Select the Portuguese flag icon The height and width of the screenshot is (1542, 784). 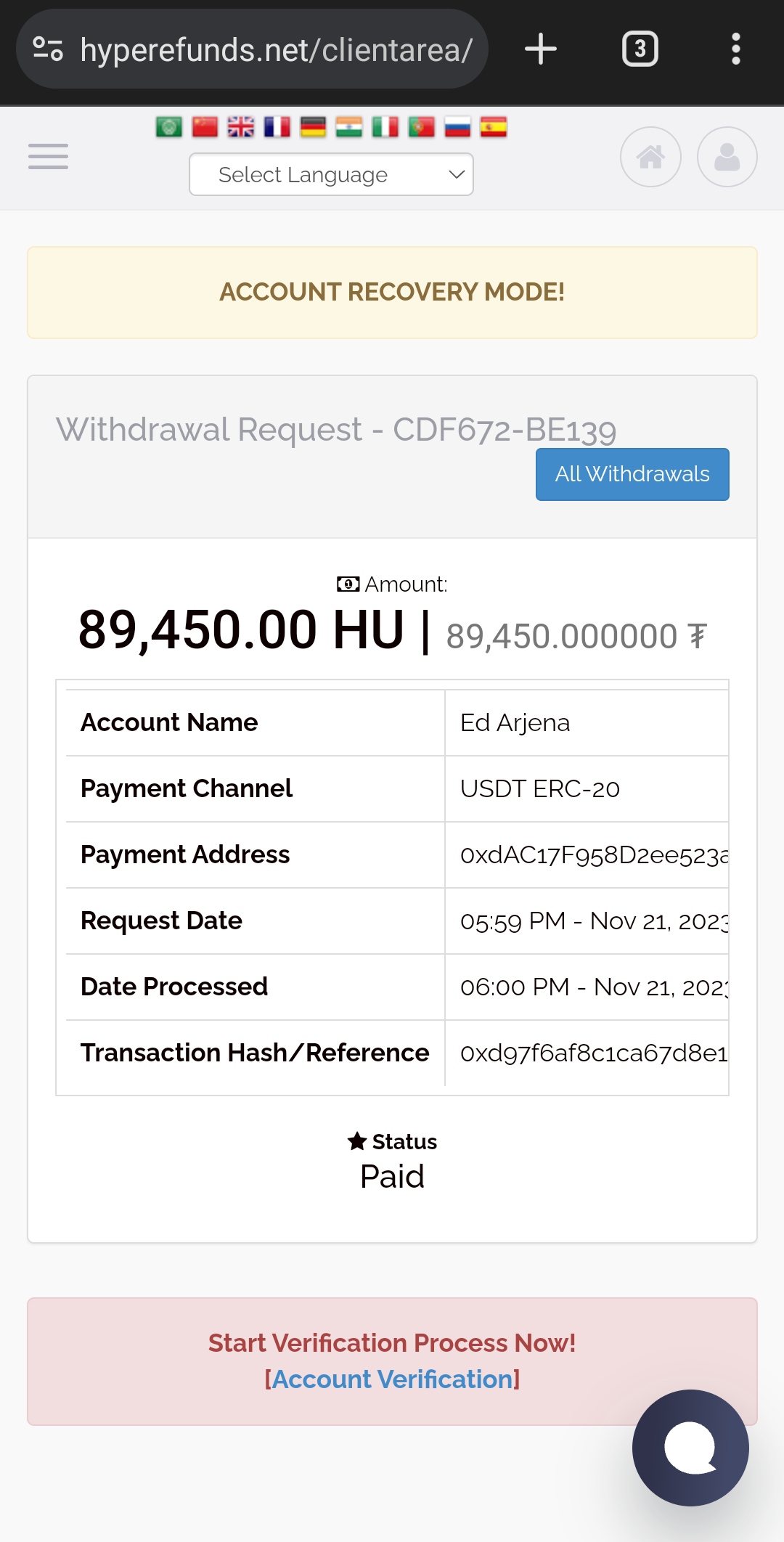click(x=421, y=128)
